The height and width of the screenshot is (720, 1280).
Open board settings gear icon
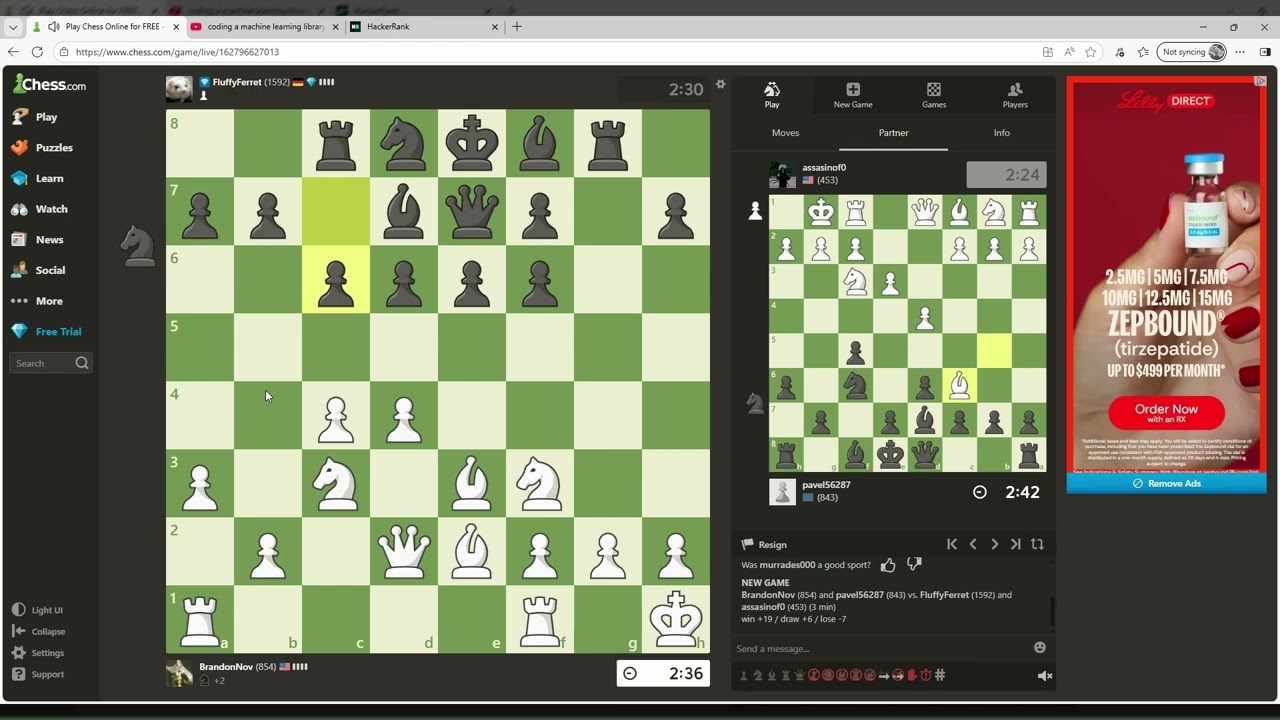pyautogui.click(x=720, y=85)
